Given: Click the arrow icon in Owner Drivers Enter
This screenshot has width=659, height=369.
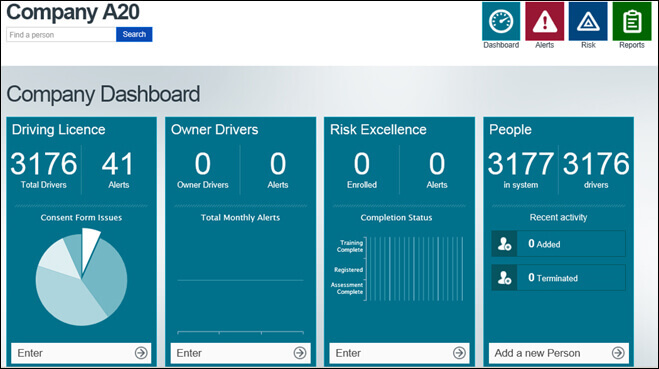Looking at the screenshot, I should [x=300, y=353].
